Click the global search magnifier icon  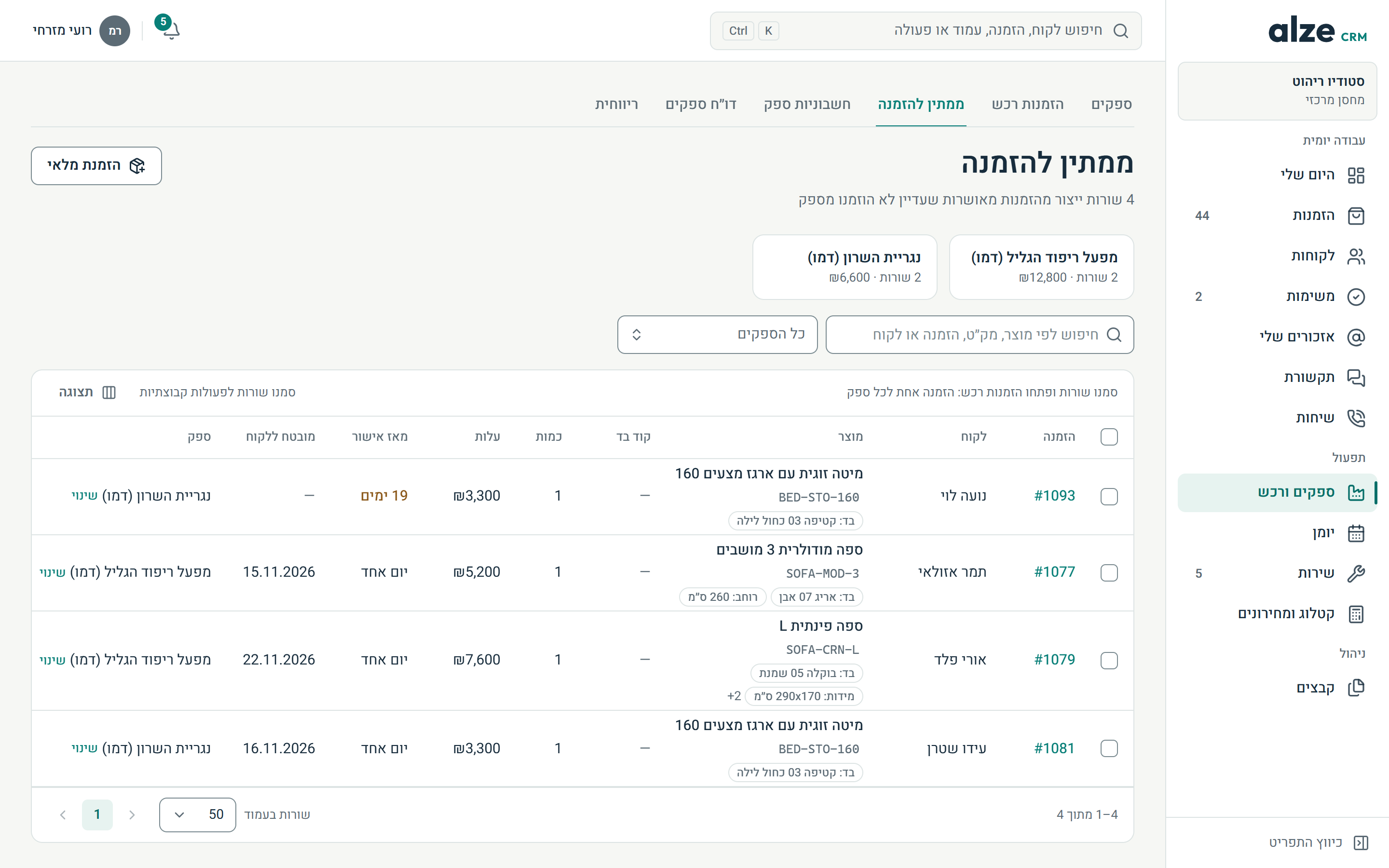(x=1120, y=30)
